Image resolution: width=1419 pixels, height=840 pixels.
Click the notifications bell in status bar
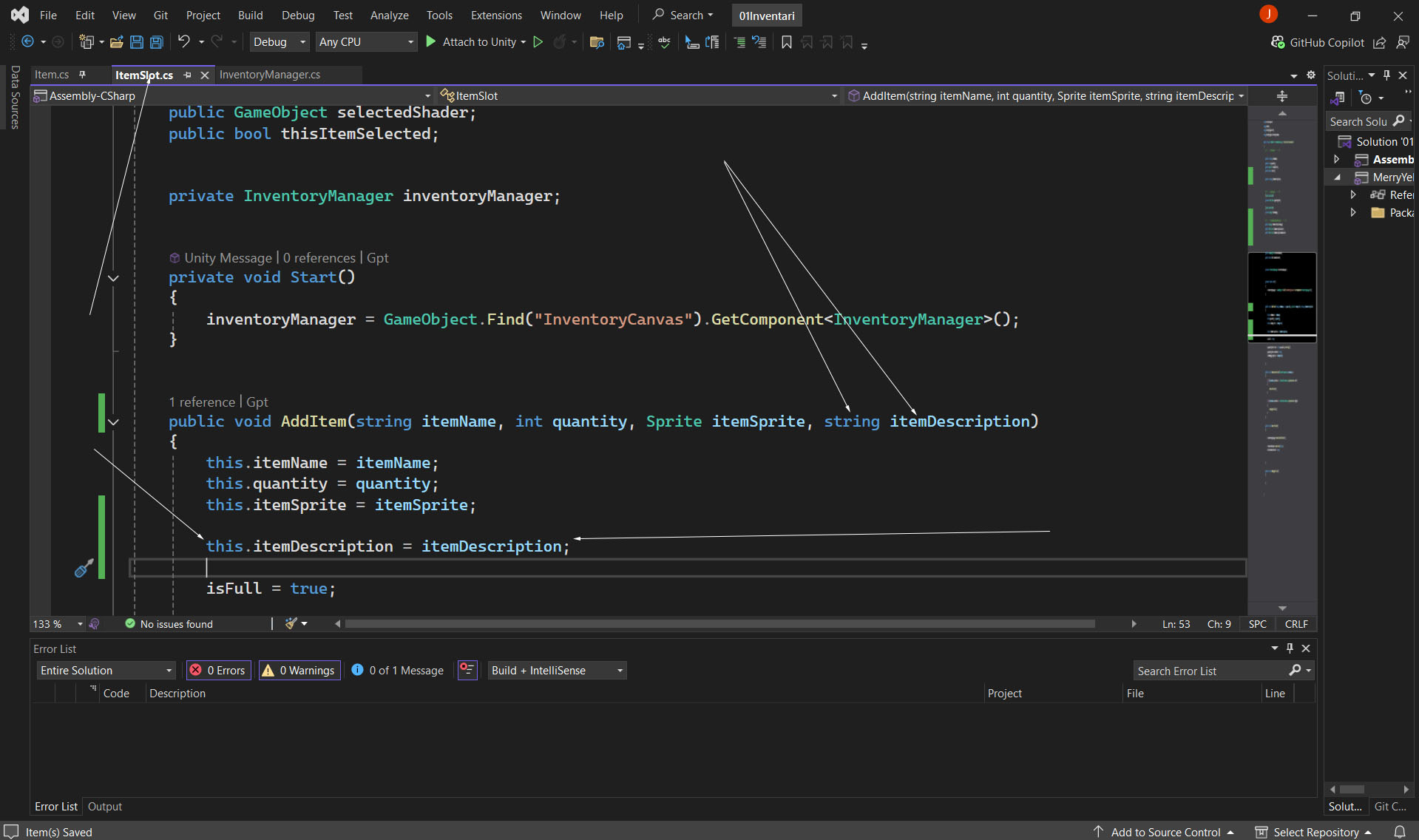click(1399, 832)
